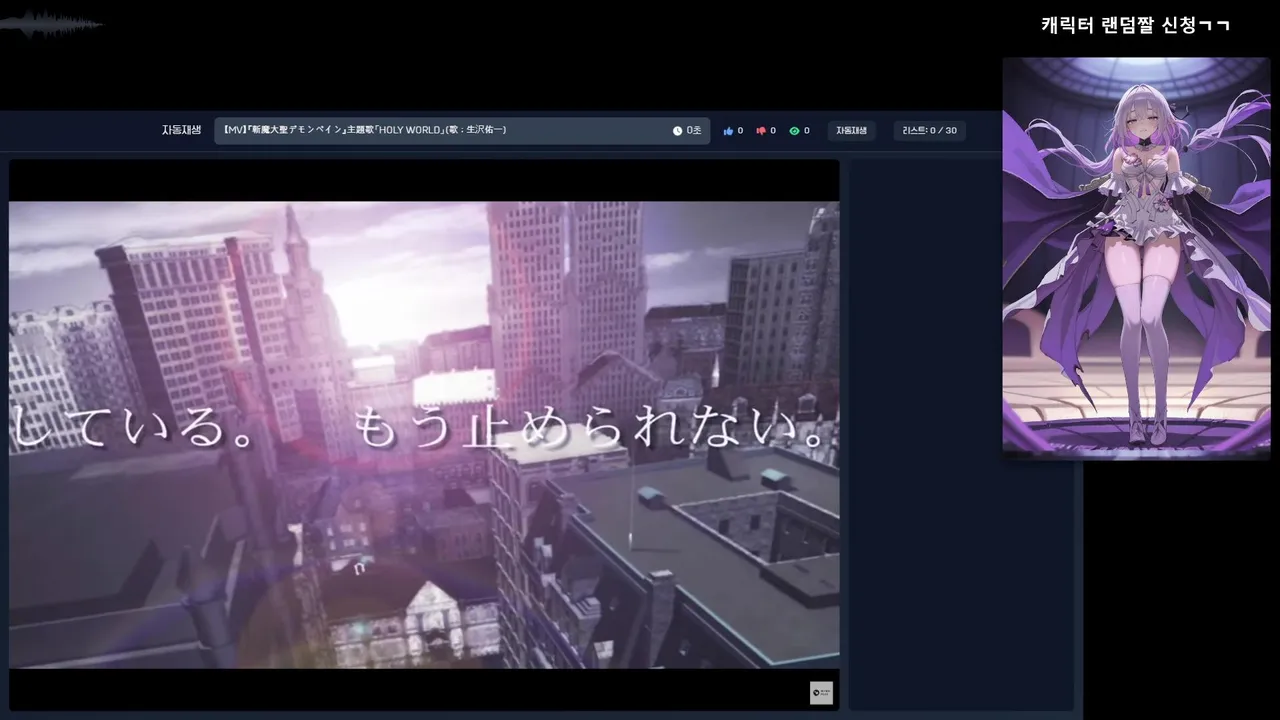Click the HOLY WORLD song title field
The width and height of the screenshot is (1280, 720).
[462, 131]
